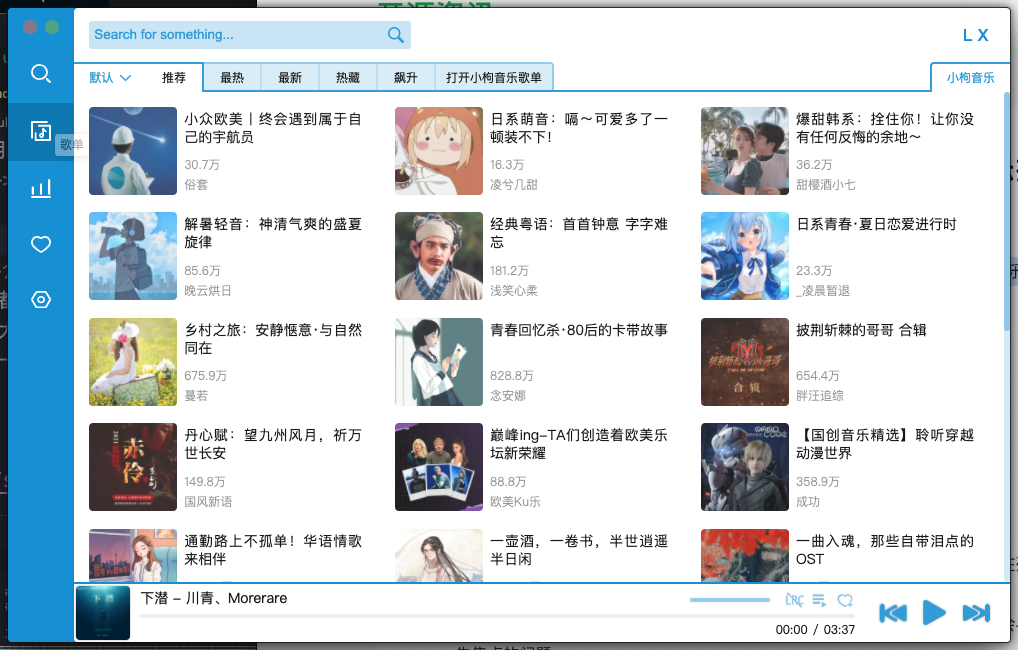Skip to next track

pyautogui.click(x=976, y=613)
